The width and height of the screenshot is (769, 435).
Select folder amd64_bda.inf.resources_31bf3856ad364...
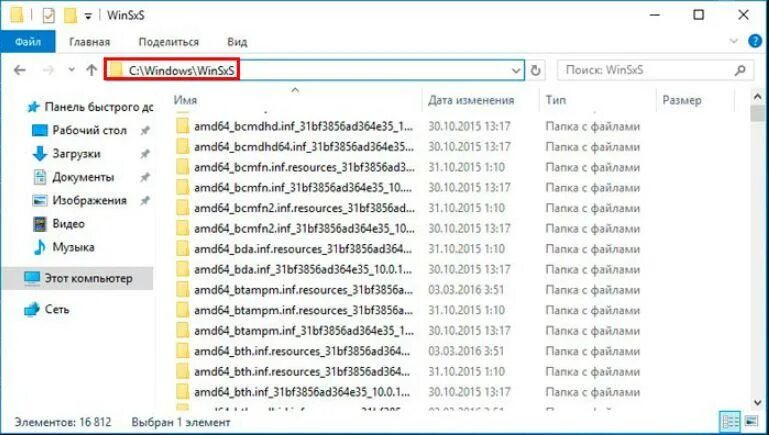pos(303,249)
